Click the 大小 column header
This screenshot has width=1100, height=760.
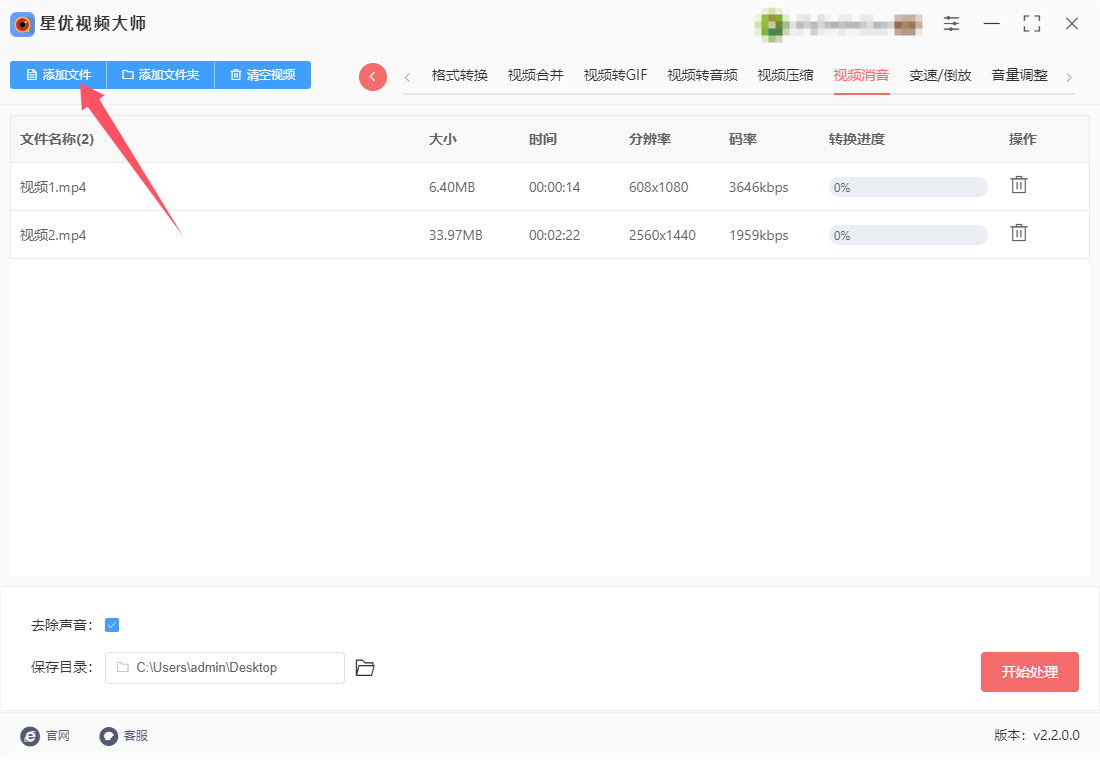pyautogui.click(x=443, y=139)
